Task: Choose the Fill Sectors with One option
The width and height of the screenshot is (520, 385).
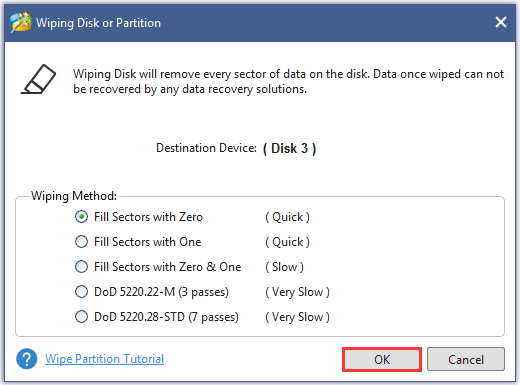Action: click(x=81, y=242)
